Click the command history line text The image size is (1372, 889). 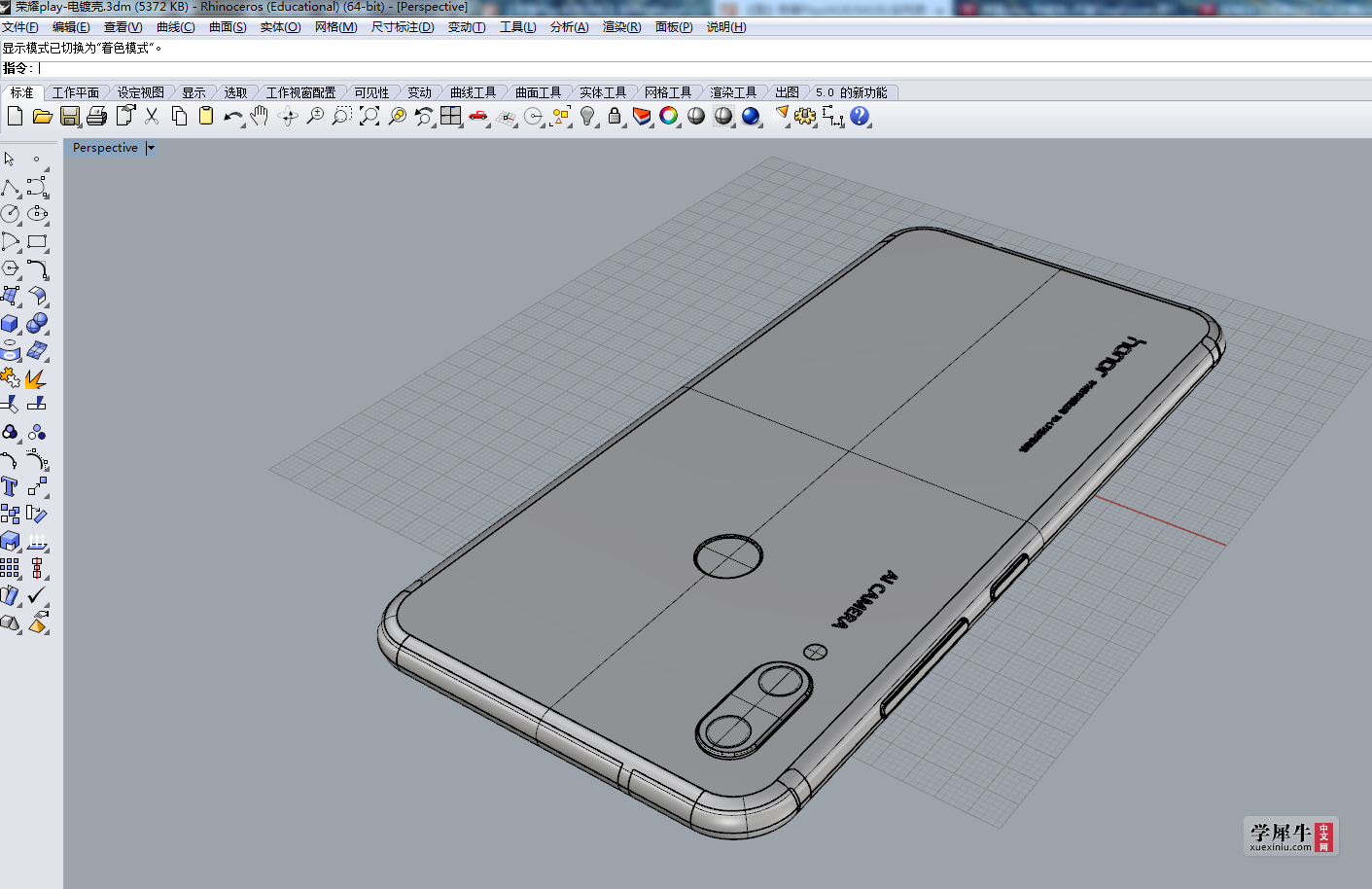click(x=83, y=48)
